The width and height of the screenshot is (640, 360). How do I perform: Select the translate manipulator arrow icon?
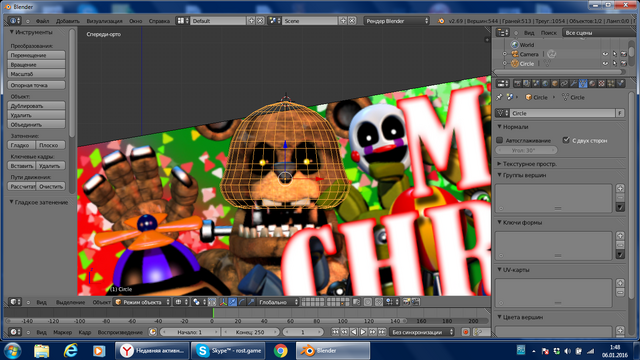tap(233, 302)
